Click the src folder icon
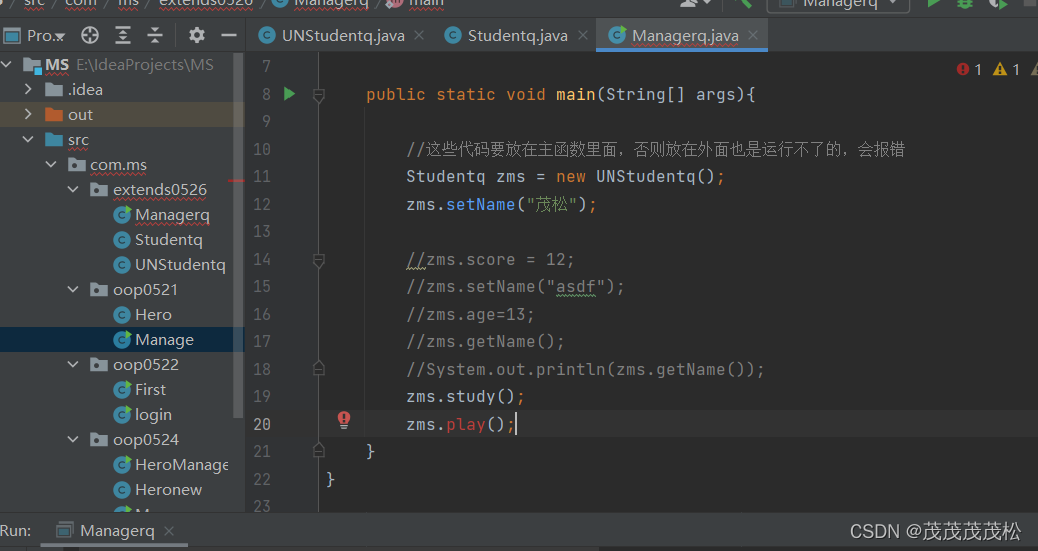 click(54, 140)
